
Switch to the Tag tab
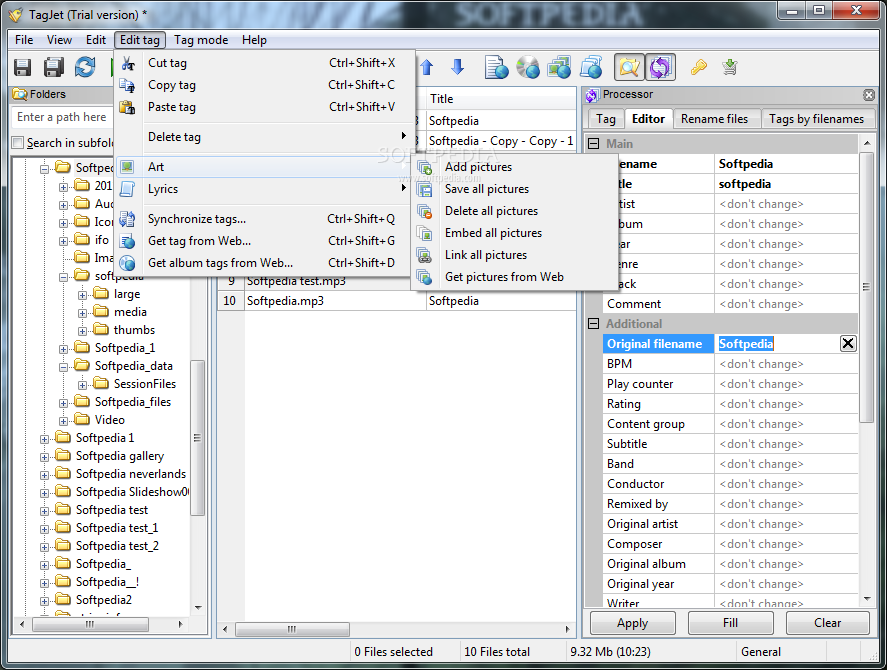click(x=606, y=119)
